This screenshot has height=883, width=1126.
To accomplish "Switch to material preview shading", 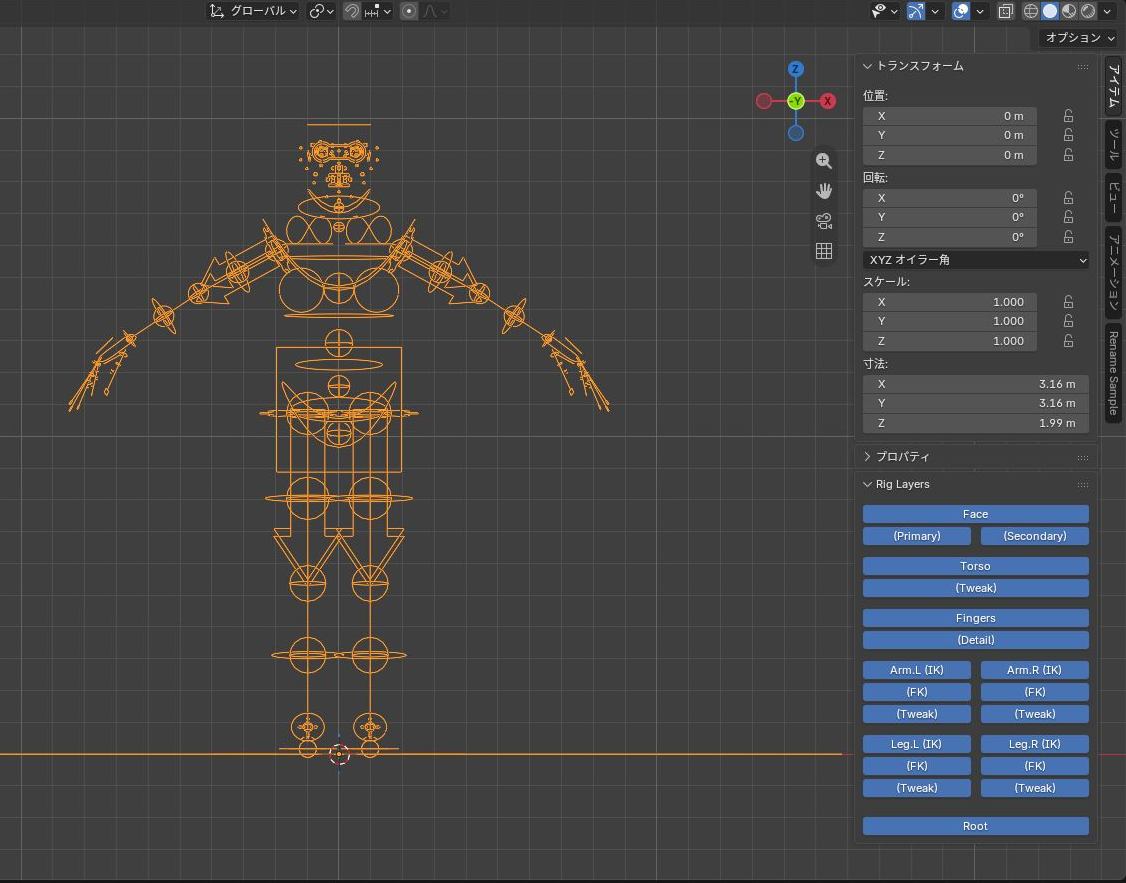I will coord(1069,11).
